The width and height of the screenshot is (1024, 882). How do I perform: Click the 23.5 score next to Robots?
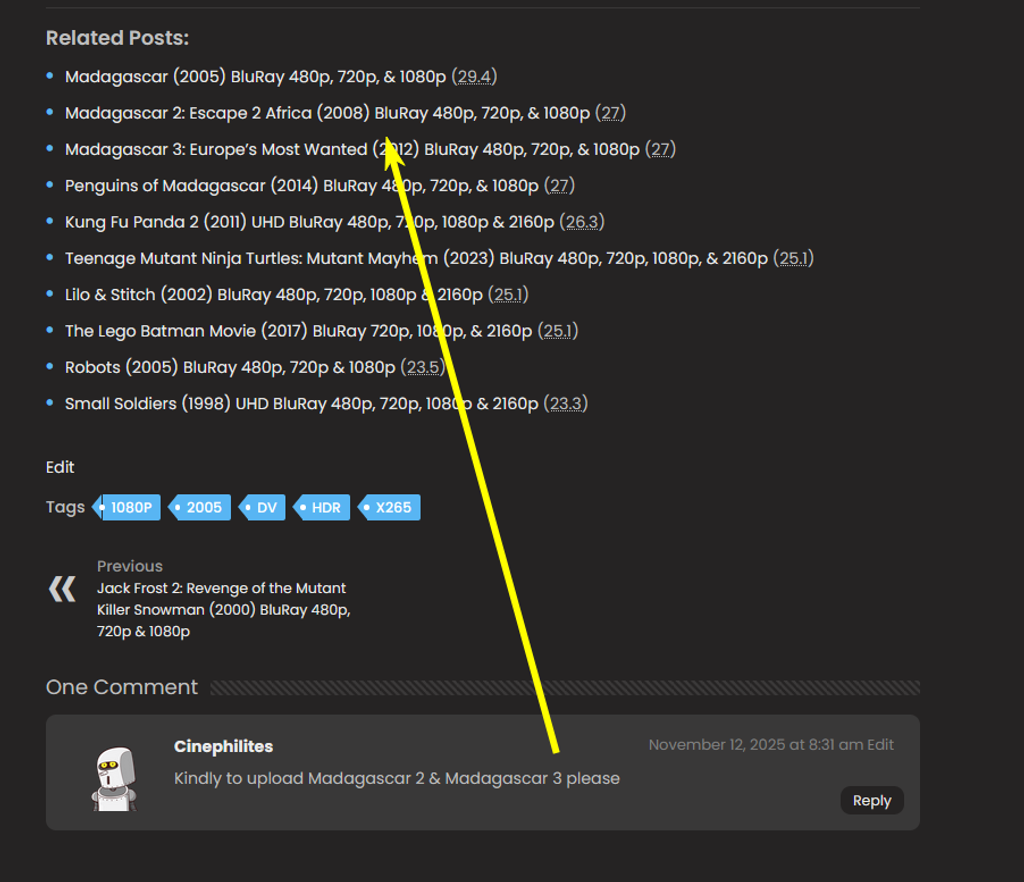click(423, 368)
